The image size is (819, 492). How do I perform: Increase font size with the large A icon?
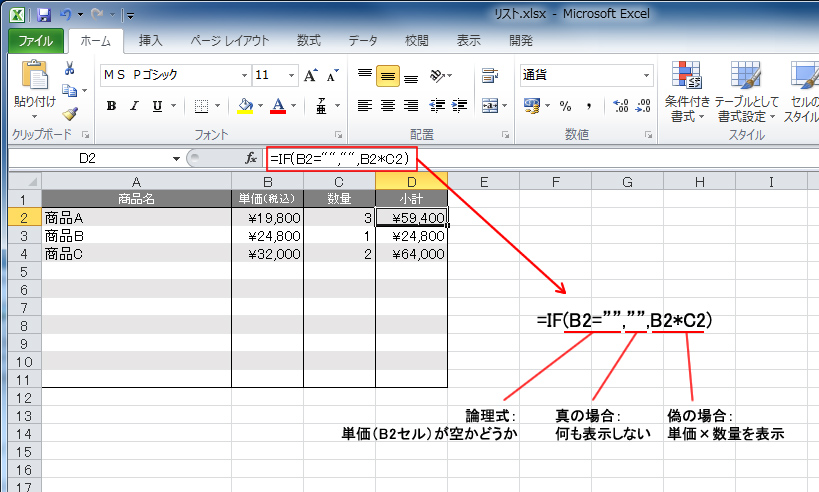pos(310,75)
